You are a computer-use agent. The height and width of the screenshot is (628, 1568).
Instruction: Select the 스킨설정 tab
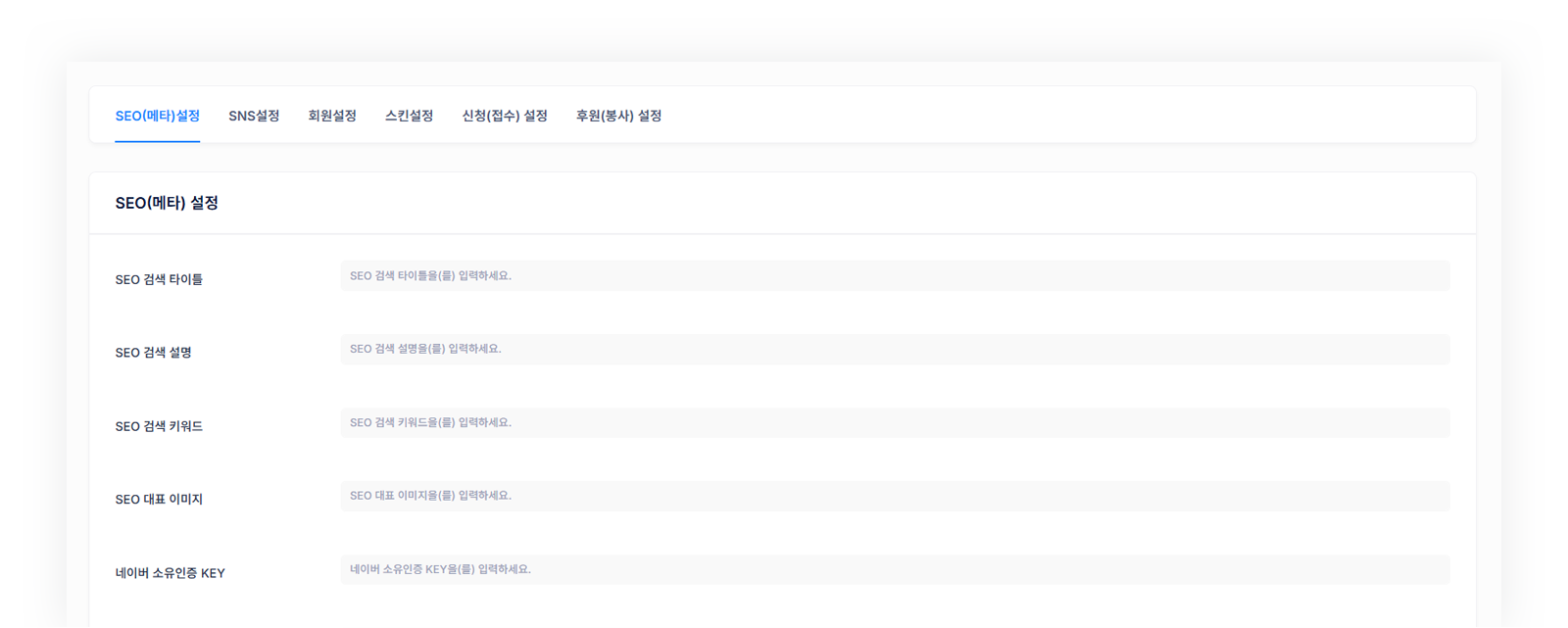point(409,116)
